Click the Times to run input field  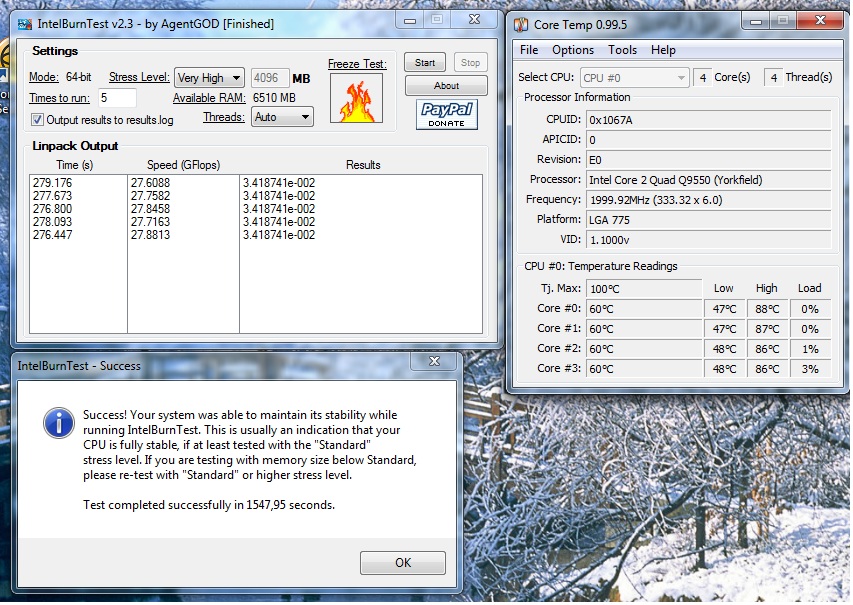(118, 98)
